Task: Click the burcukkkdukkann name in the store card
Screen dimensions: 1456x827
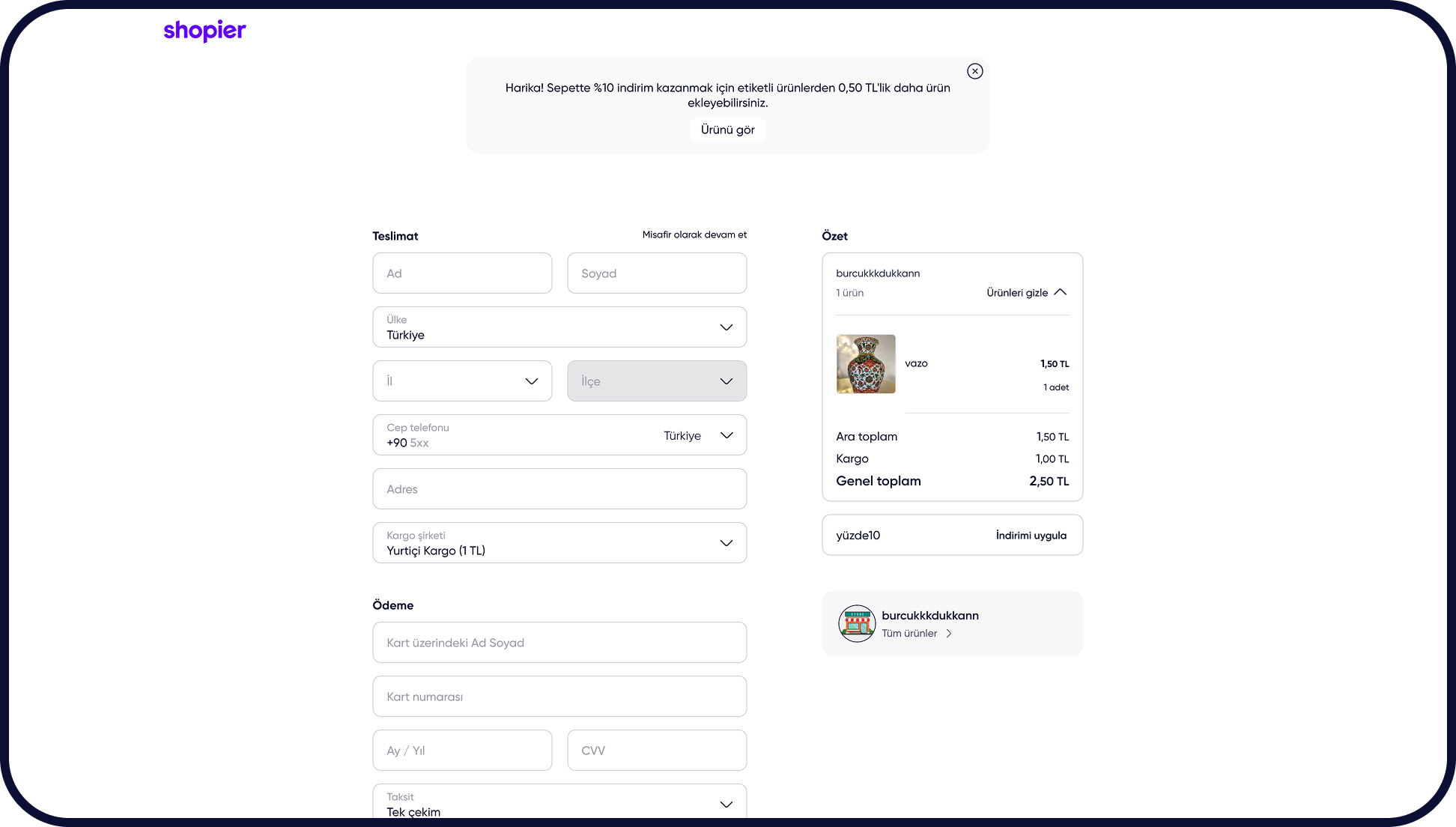Action: (930, 615)
